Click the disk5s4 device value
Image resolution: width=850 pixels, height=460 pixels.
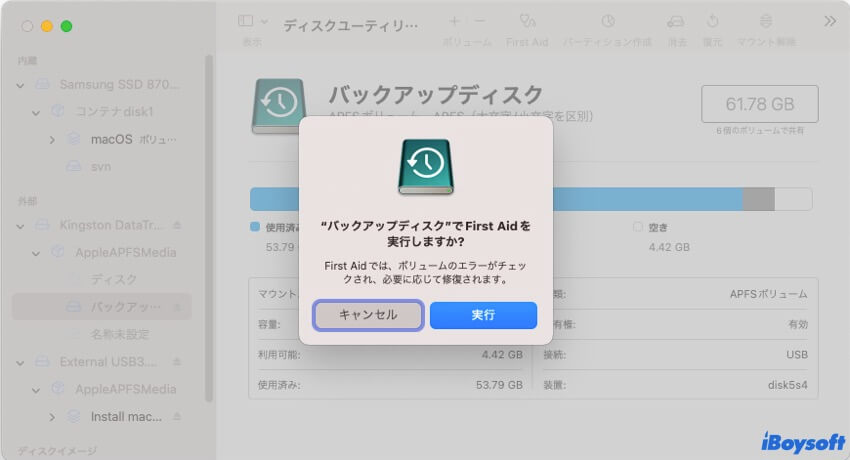coord(787,385)
